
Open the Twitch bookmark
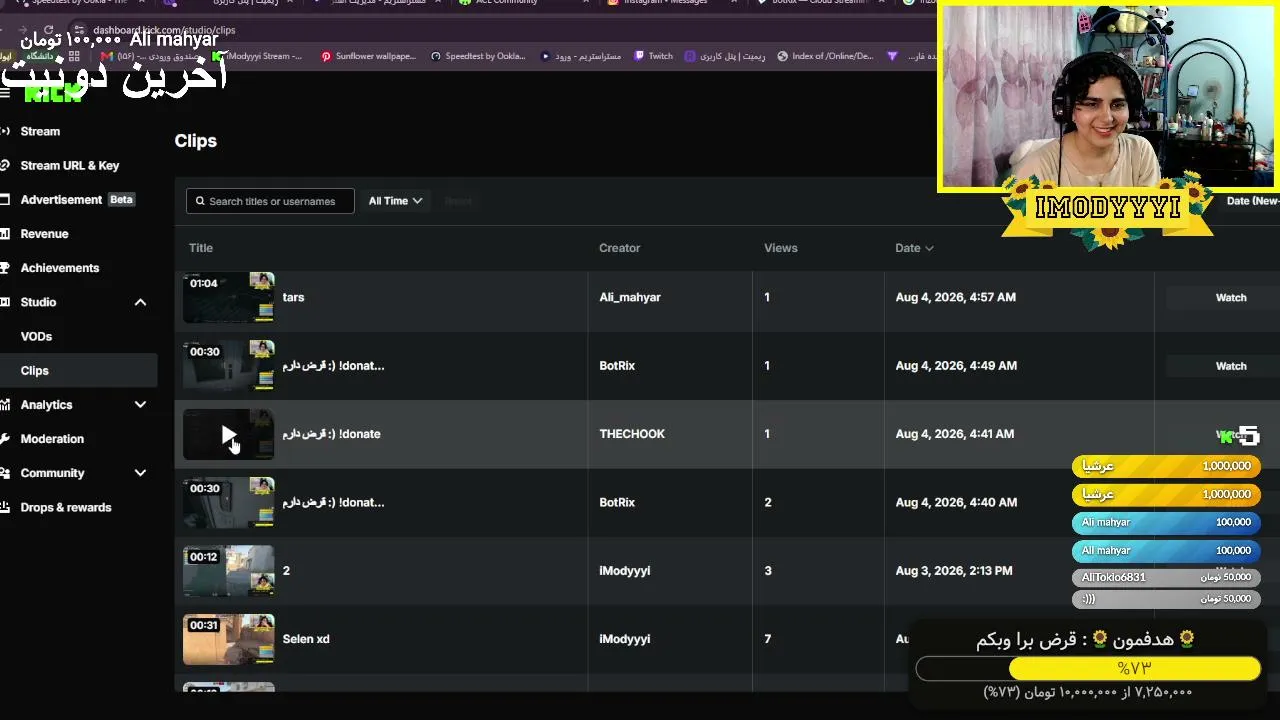653,56
